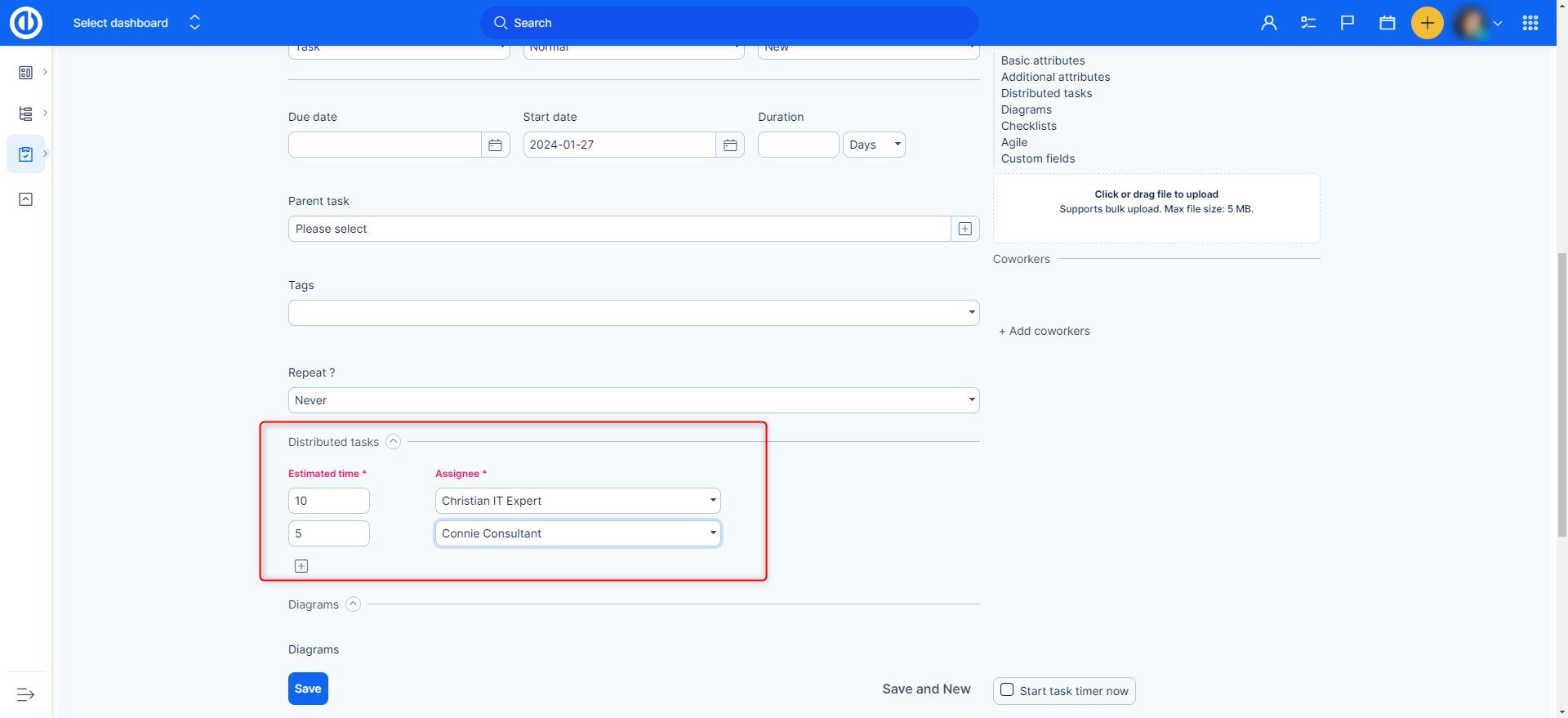Open assignee dropdown showing Christian IT Expert
This screenshot has width=1568, height=718.
(577, 501)
